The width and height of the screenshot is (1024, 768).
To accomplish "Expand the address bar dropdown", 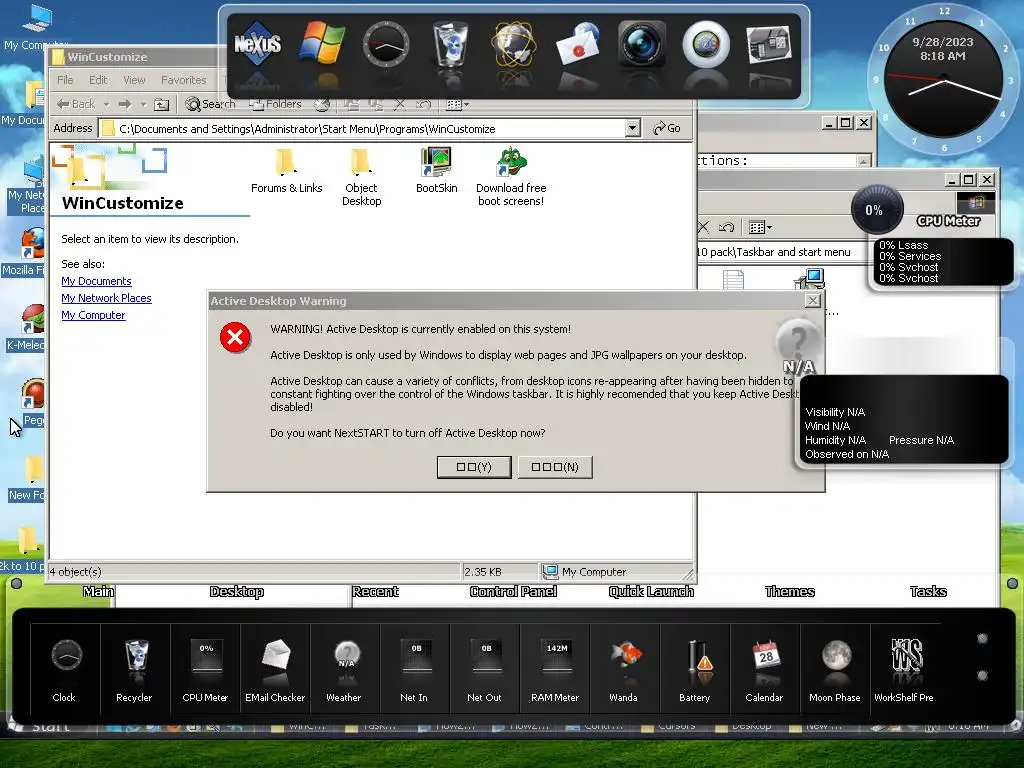I will point(632,129).
